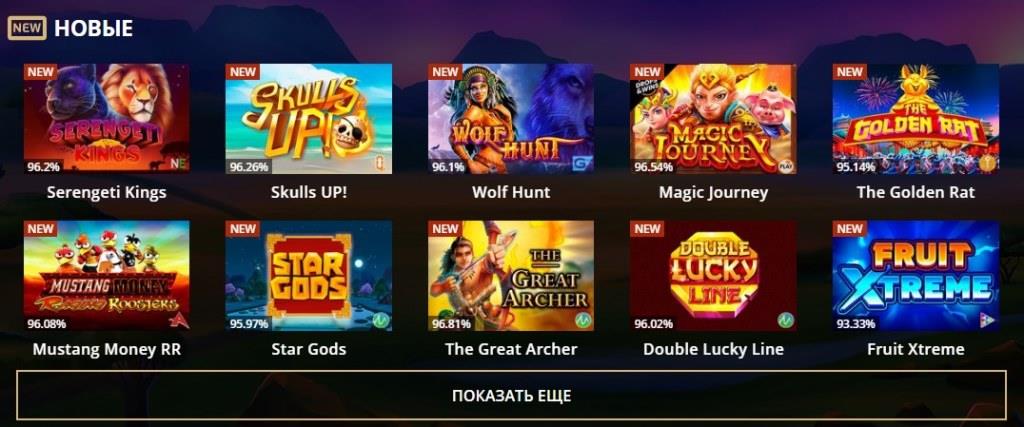Click the НОВЫЕ section heading
1024x427 pixels.
(93, 28)
